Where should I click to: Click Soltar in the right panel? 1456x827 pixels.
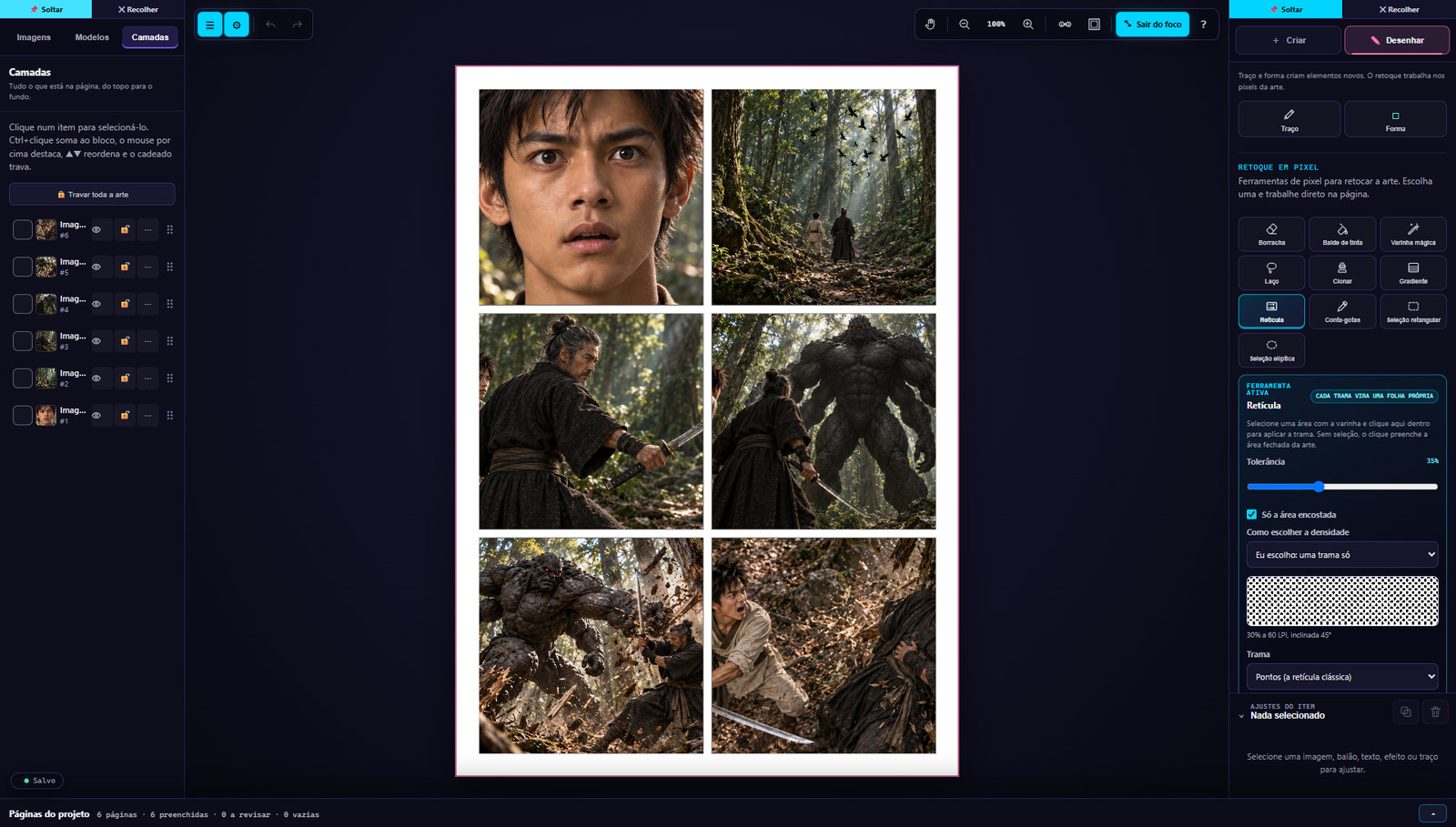coord(1285,9)
